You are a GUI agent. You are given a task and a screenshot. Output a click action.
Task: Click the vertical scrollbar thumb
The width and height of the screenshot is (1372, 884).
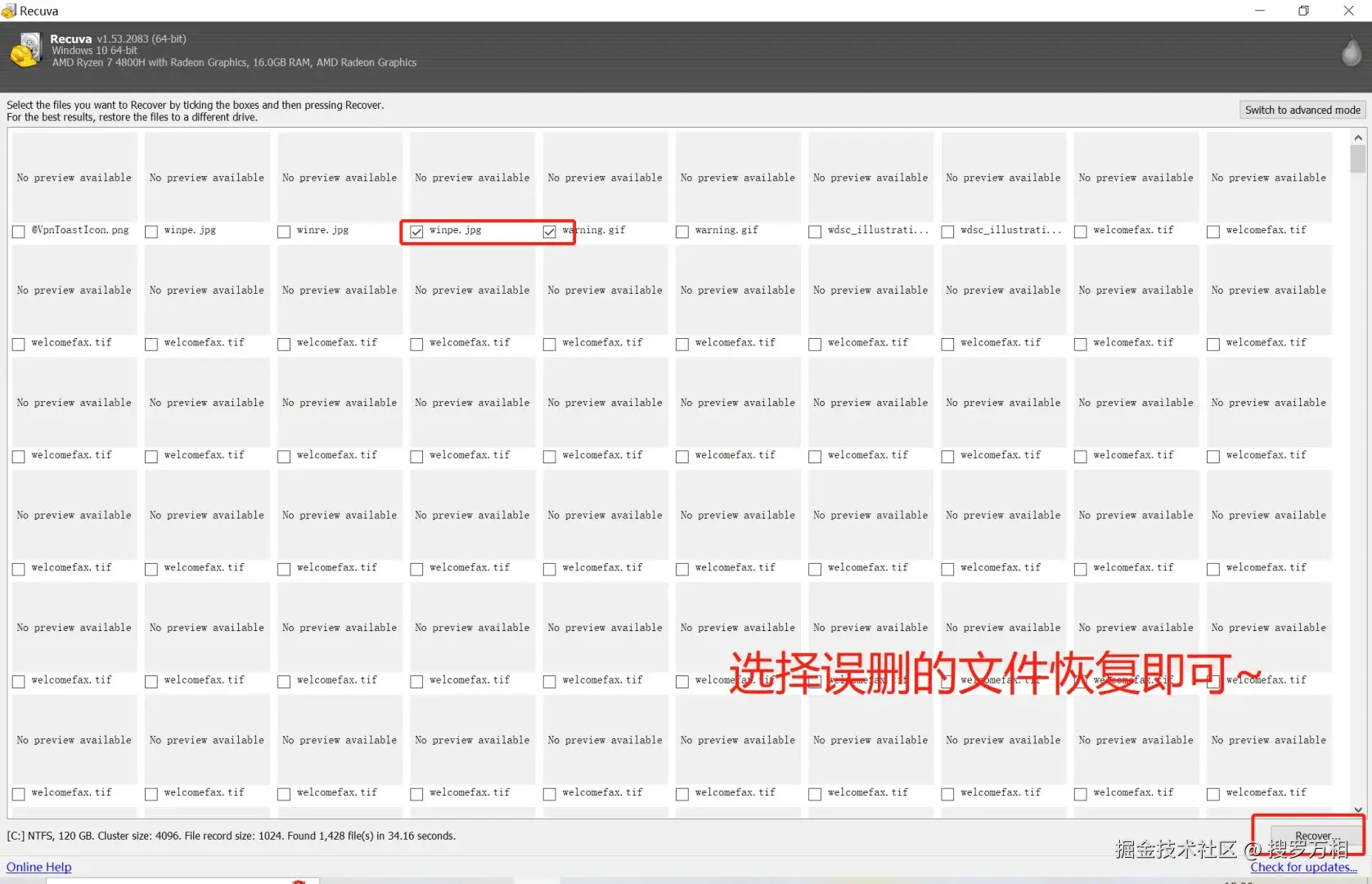tap(1358, 159)
